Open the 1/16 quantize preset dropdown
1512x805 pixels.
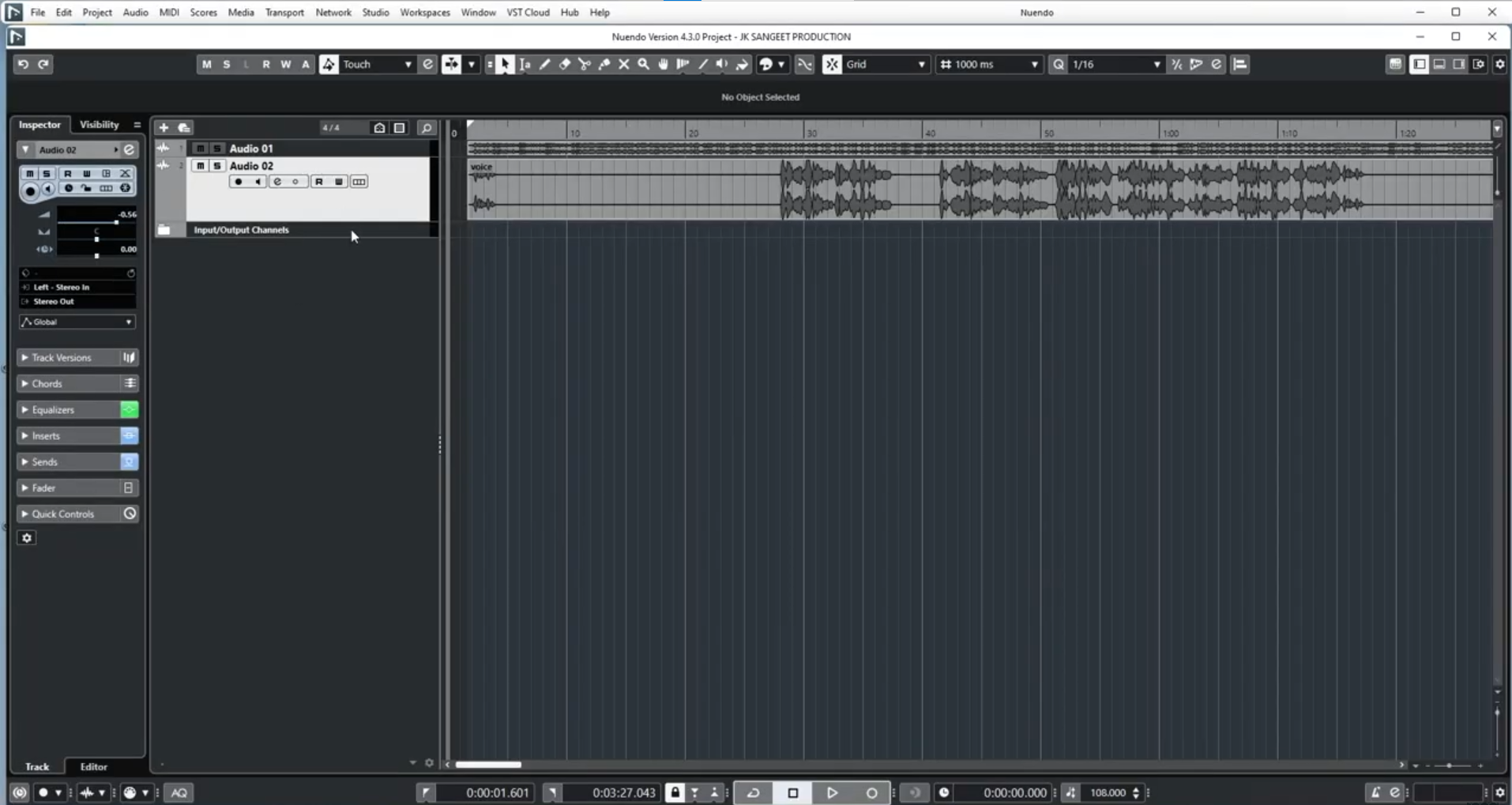(1115, 65)
